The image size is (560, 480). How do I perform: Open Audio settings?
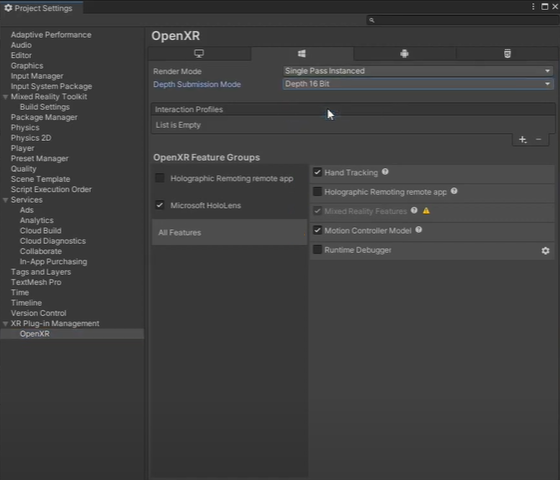(21, 45)
